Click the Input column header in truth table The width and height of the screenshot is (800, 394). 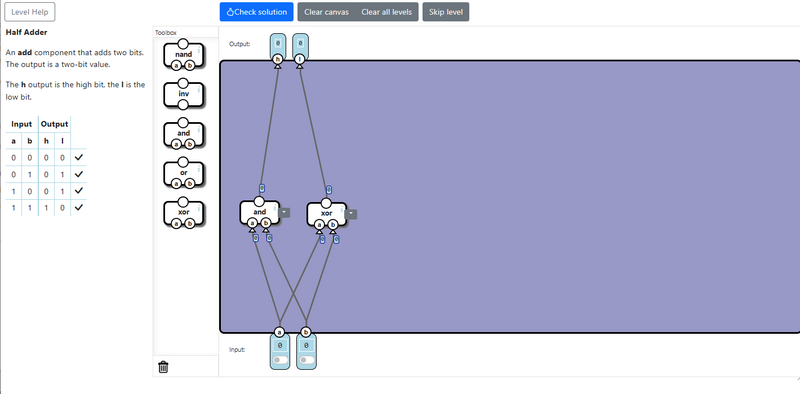pos(22,124)
